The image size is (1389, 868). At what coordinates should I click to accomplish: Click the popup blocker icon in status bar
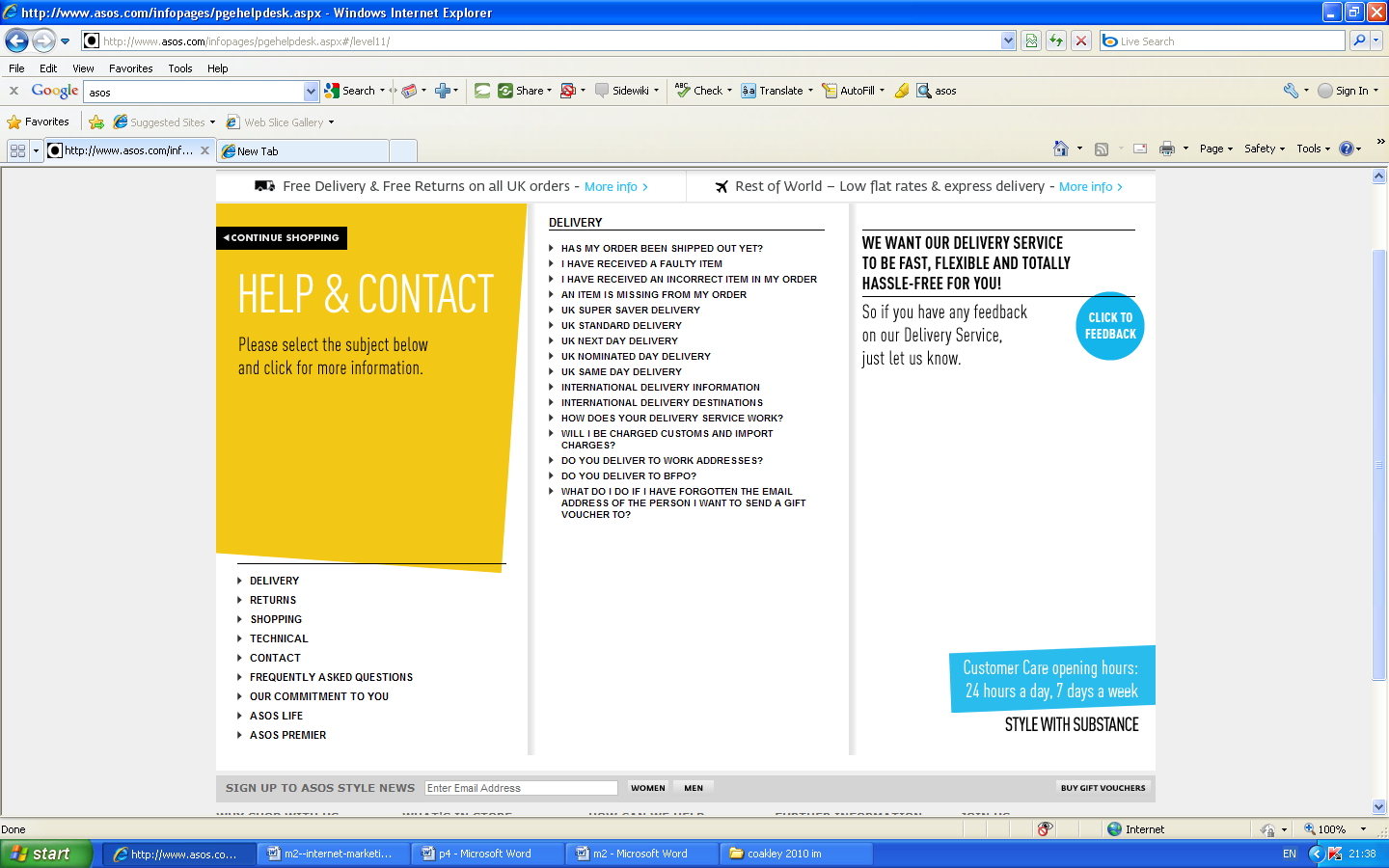1046,828
